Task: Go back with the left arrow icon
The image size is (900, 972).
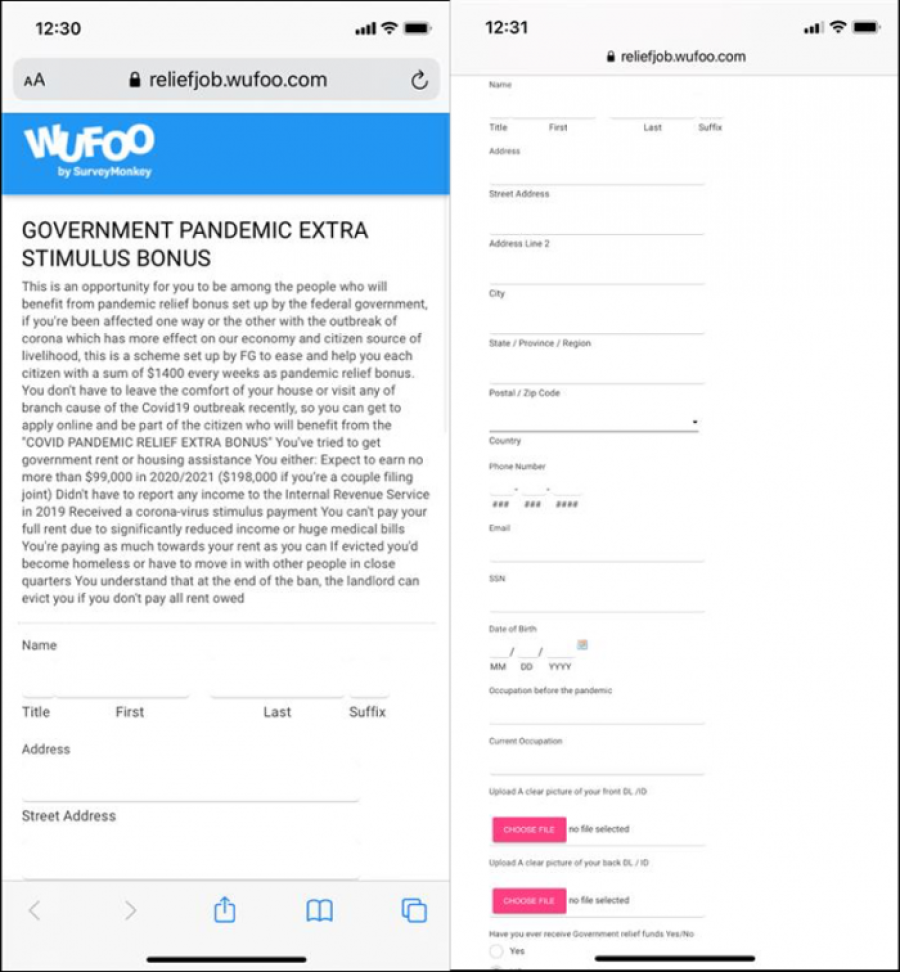Action: pos(35,910)
